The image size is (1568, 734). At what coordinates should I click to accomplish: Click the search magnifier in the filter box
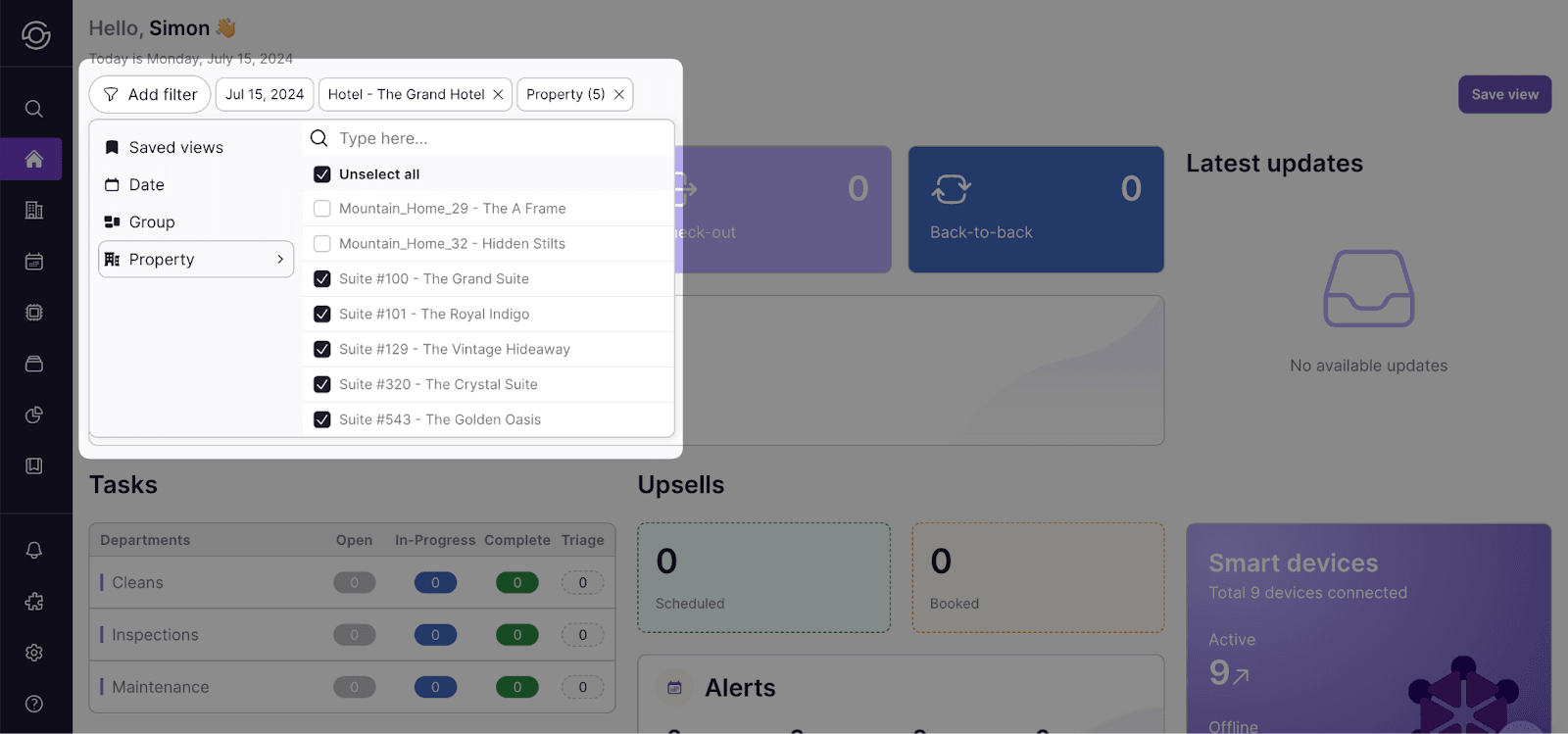coord(318,138)
